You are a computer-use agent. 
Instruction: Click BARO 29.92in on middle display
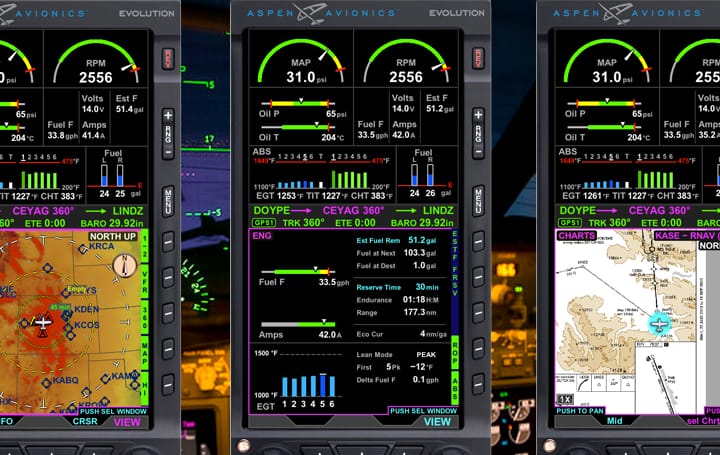(422, 223)
